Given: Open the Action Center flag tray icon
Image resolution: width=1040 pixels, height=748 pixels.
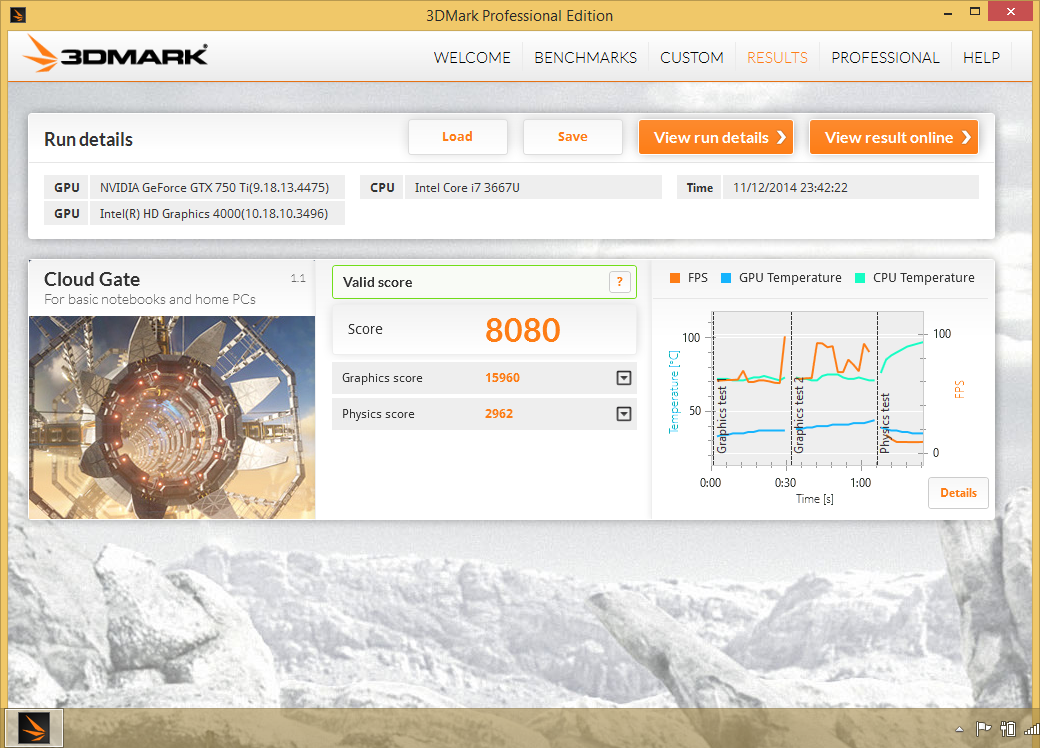Looking at the screenshot, I should click(x=983, y=729).
